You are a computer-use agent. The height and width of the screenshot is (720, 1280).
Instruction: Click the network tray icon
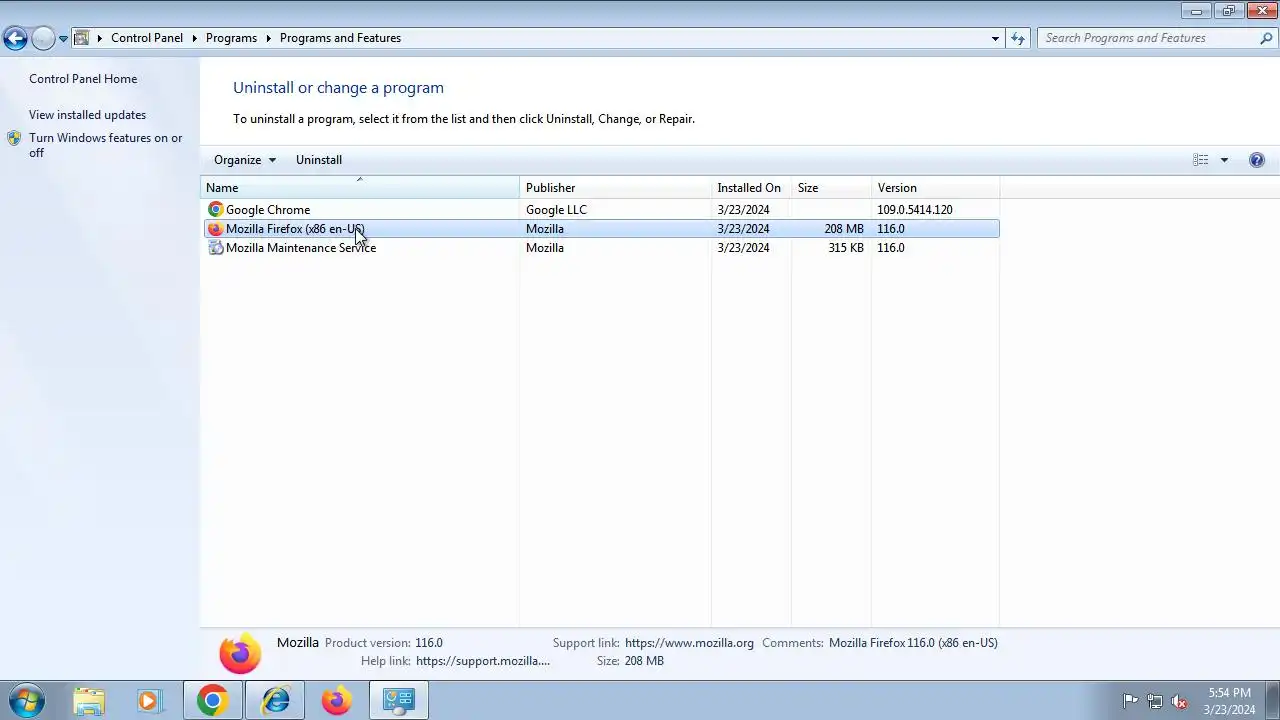pos(1155,701)
